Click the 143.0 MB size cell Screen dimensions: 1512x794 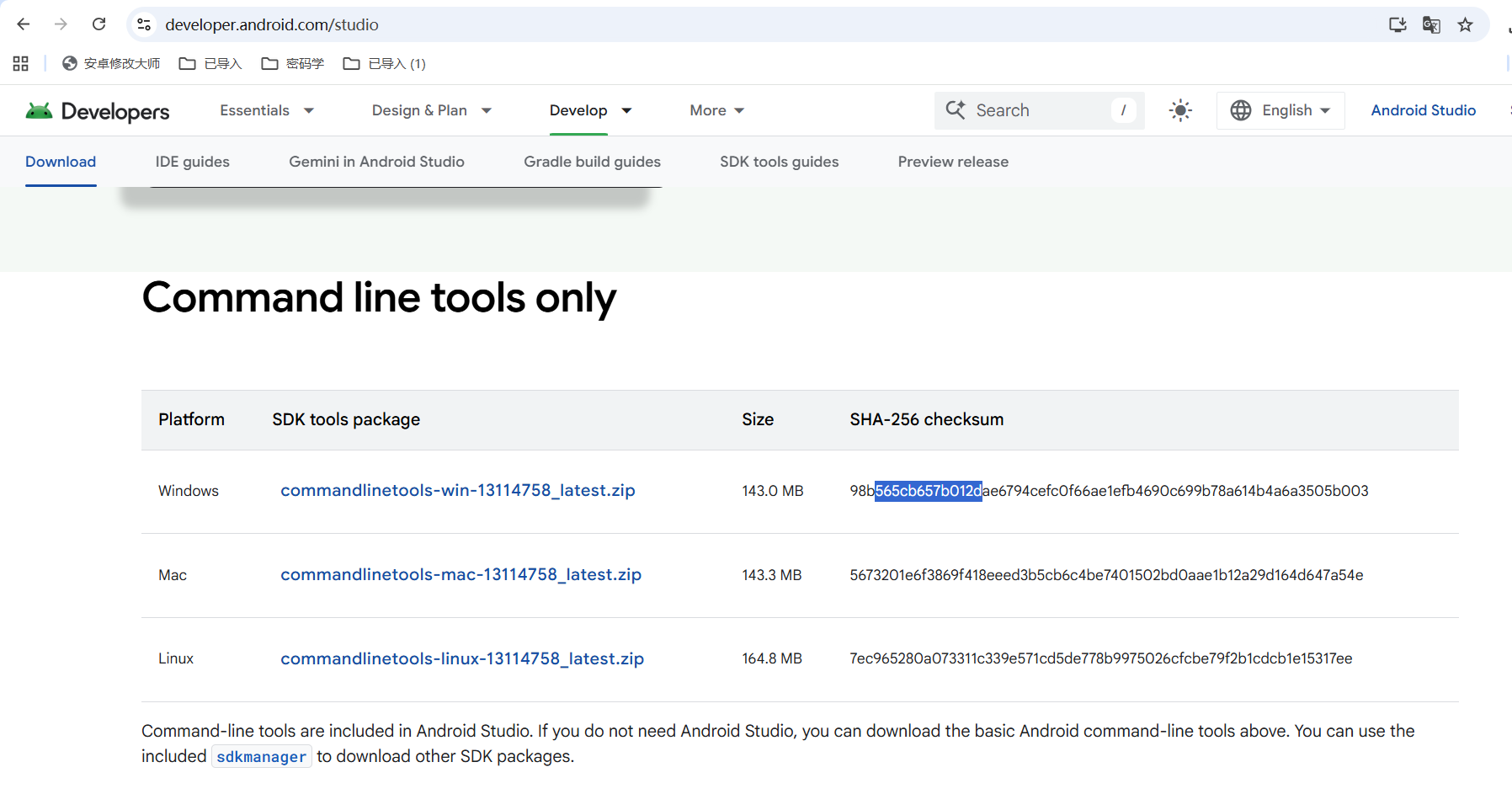772,491
